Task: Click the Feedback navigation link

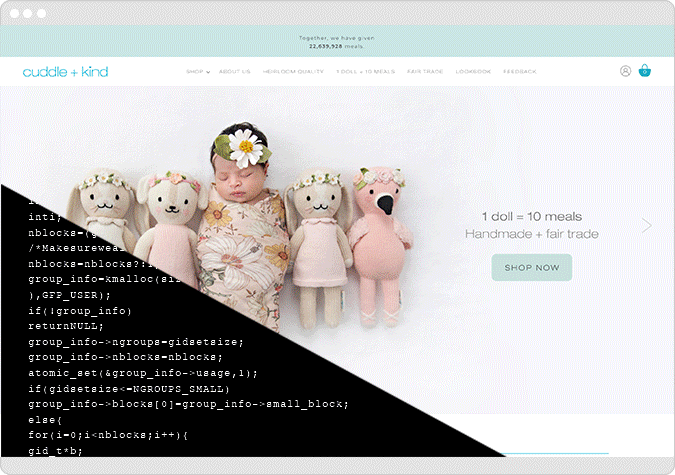Action: point(520,72)
